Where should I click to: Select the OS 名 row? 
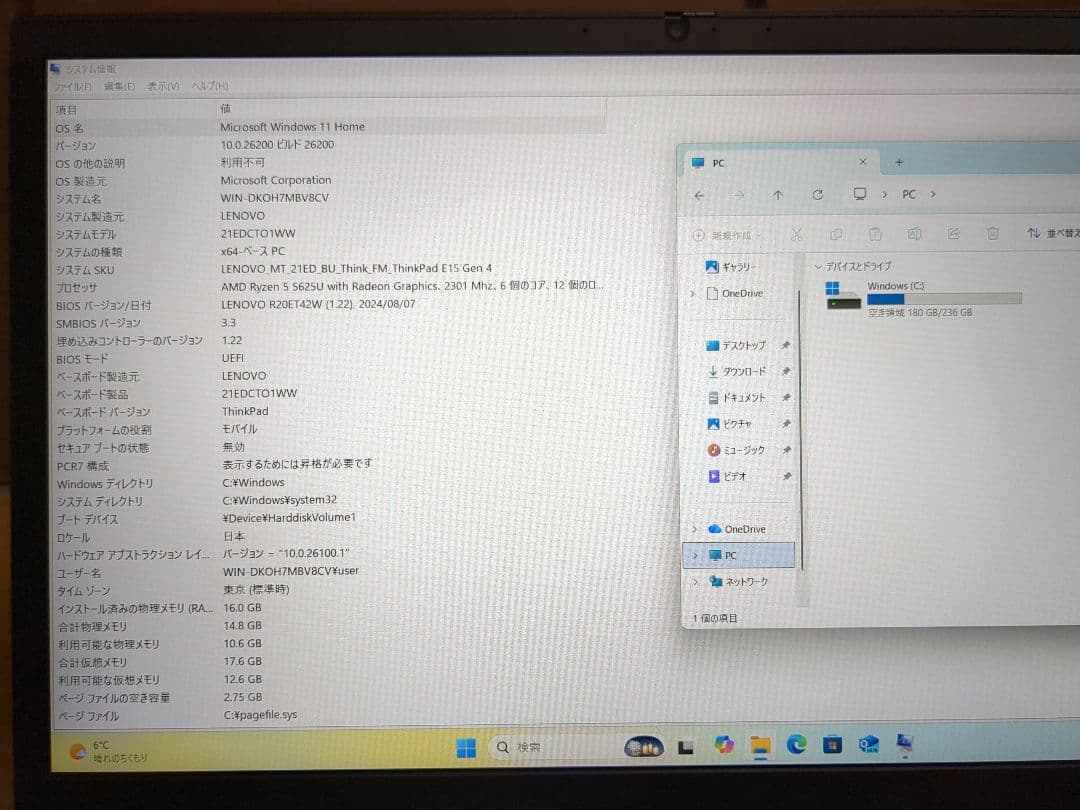[x=329, y=127]
